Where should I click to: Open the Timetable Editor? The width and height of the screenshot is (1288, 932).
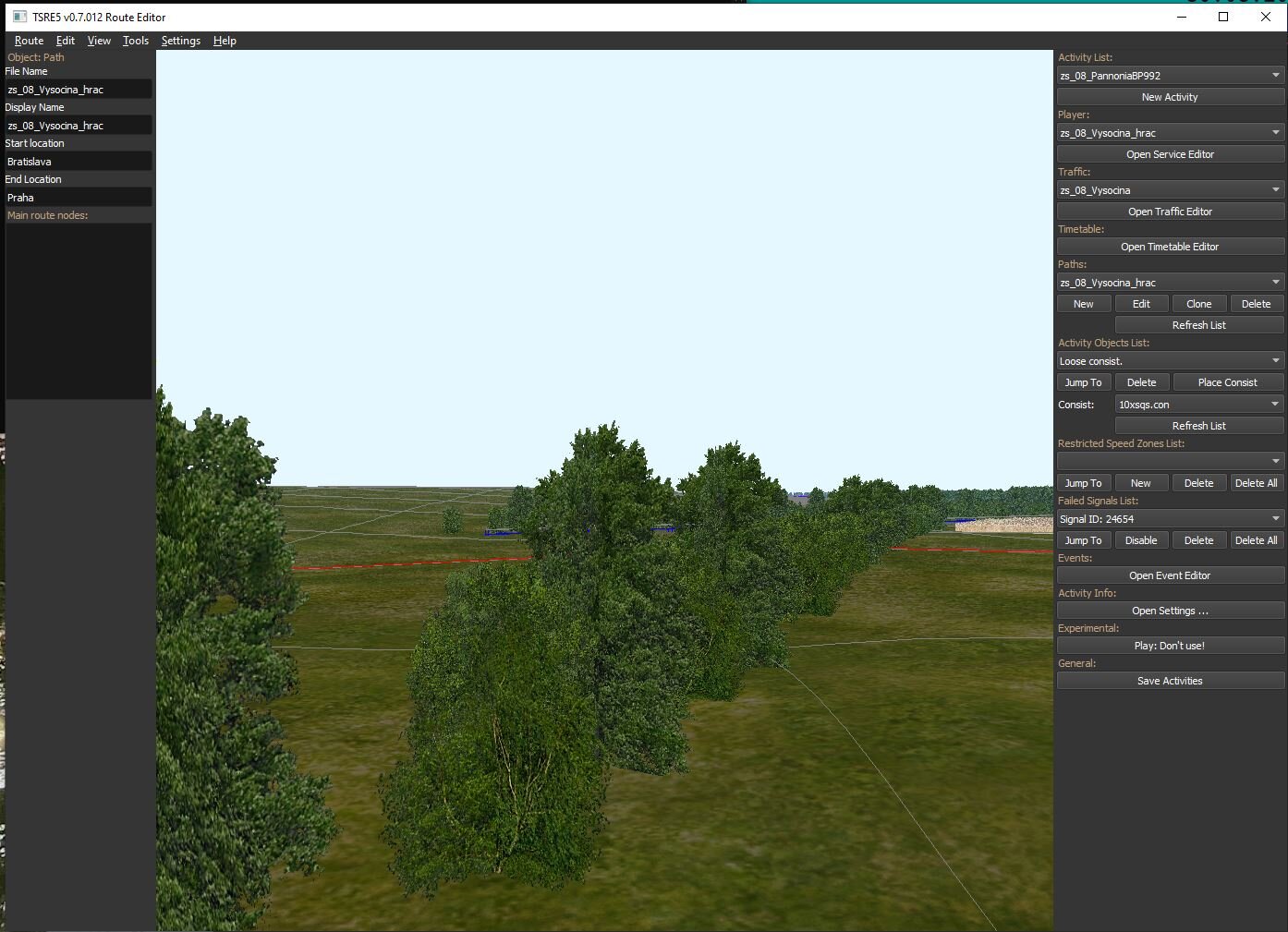1170,247
